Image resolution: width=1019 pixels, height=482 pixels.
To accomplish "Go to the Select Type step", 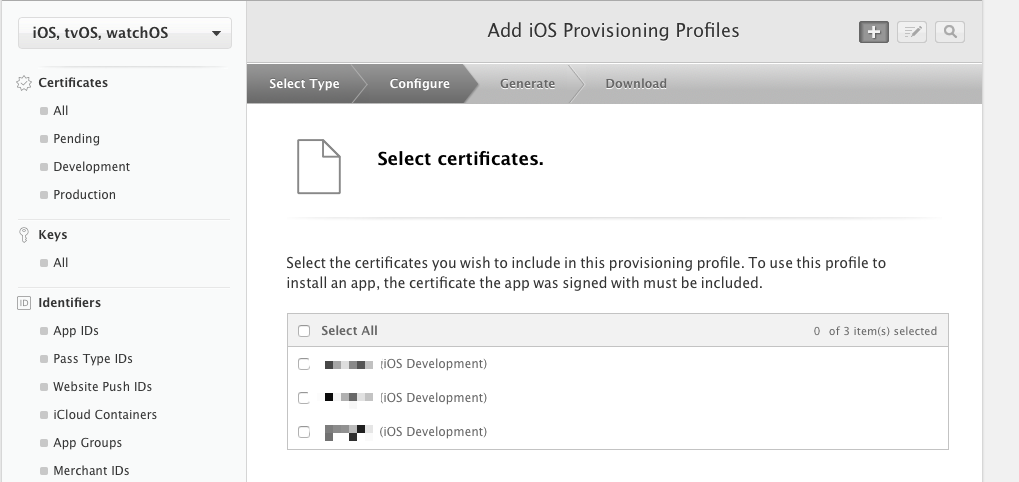I will click(x=304, y=84).
